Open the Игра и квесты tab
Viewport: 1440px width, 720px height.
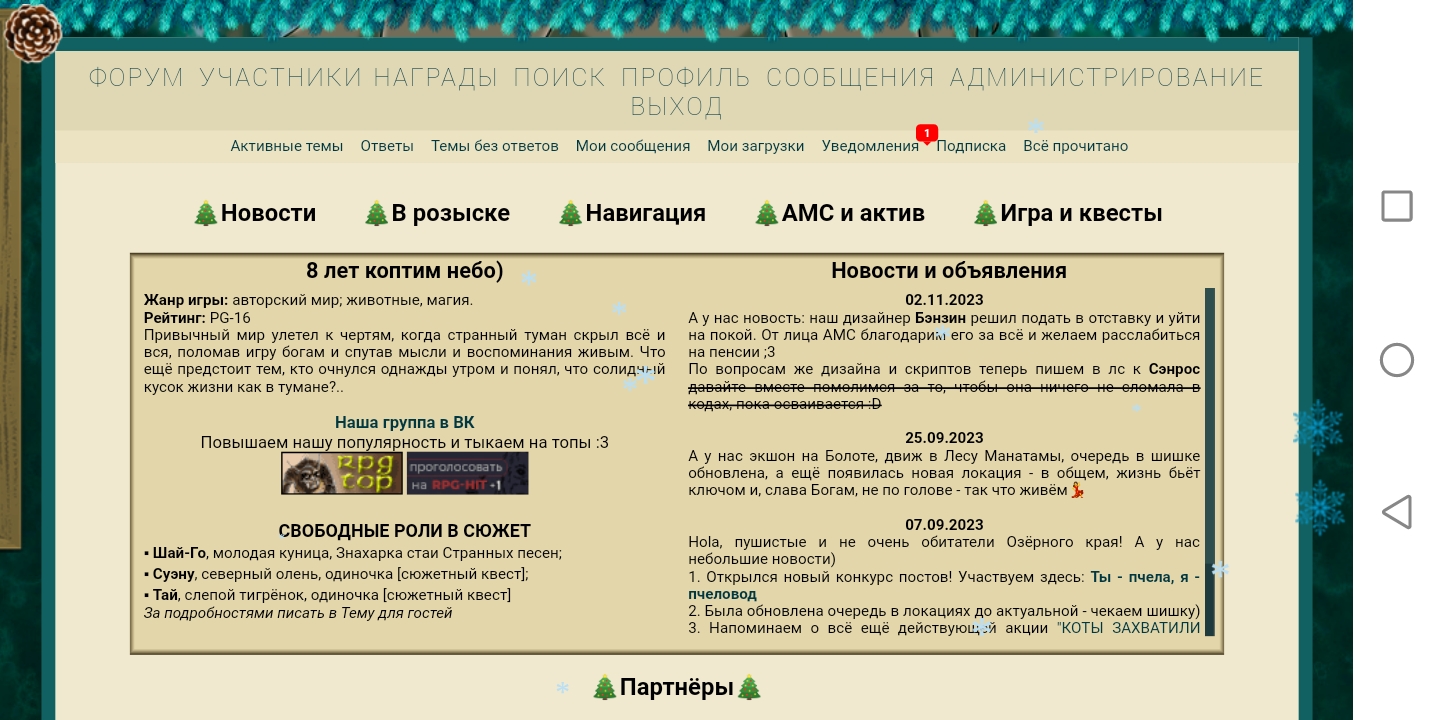pyautogui.click(x=1068, y=213)
